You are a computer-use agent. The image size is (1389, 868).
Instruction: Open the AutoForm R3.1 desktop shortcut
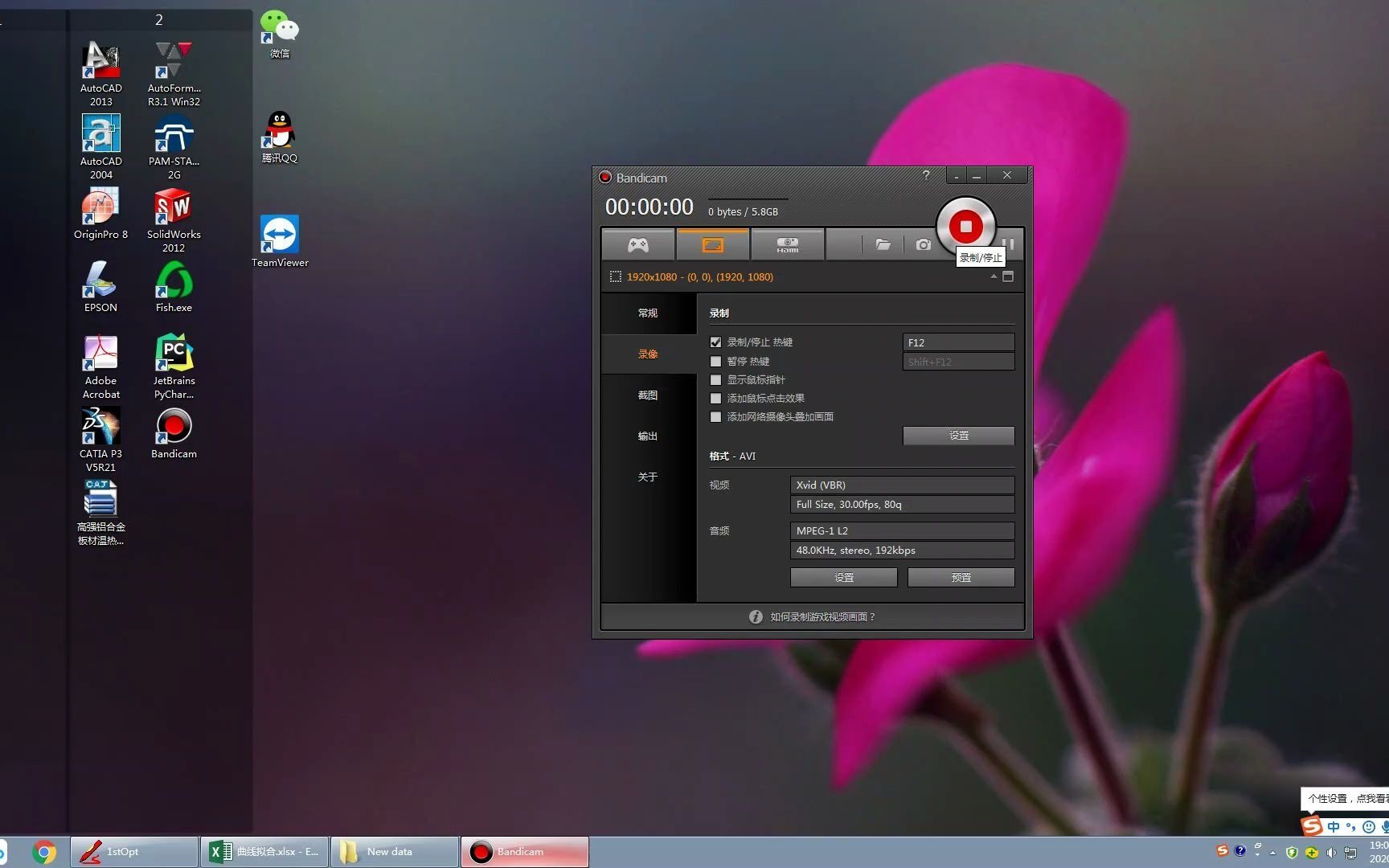(174, 74)
